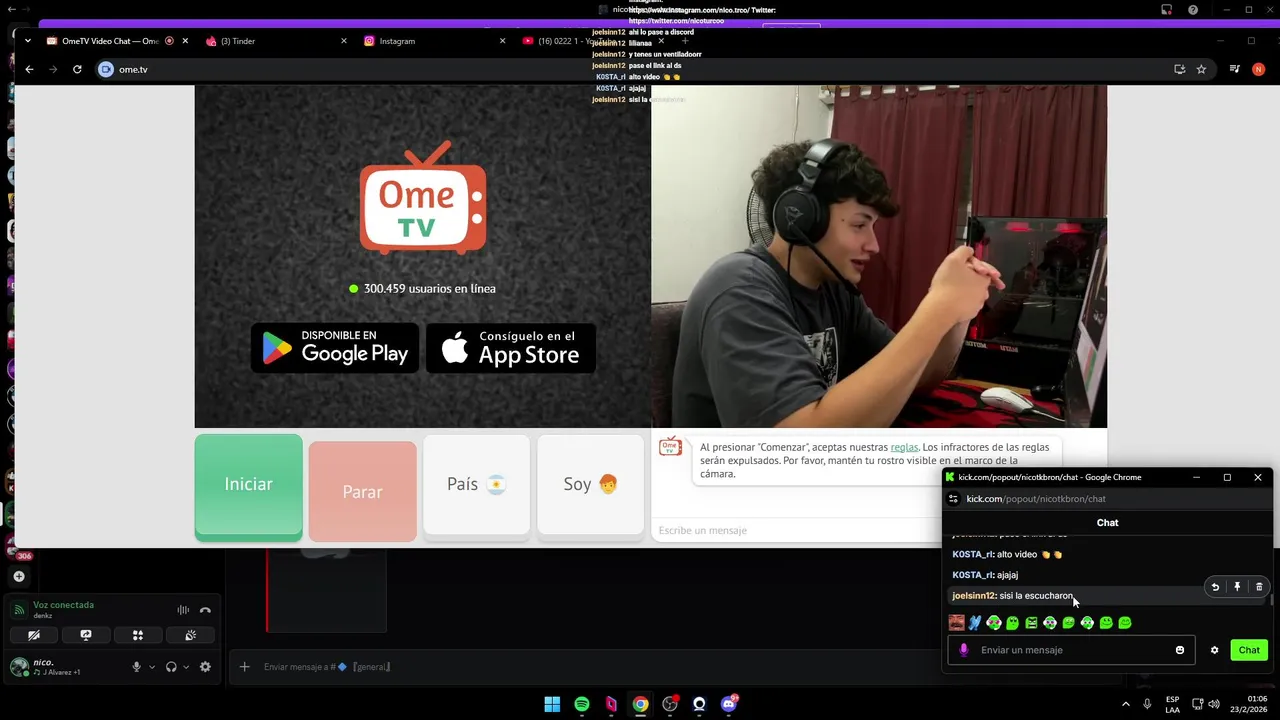1280x720 pixels.
Task: Show hidden system tray icons
Action: (x=1126, y=704)
